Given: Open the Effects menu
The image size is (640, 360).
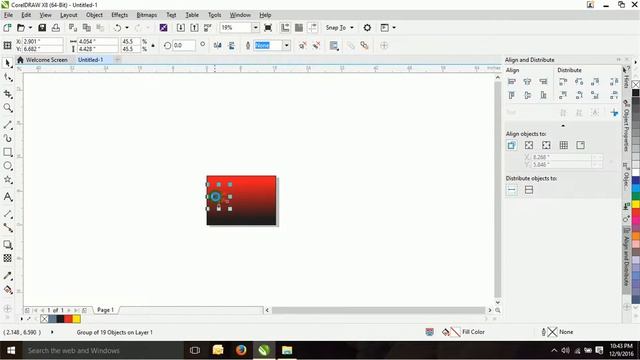Looking at the screenshot, I should 120,15.
